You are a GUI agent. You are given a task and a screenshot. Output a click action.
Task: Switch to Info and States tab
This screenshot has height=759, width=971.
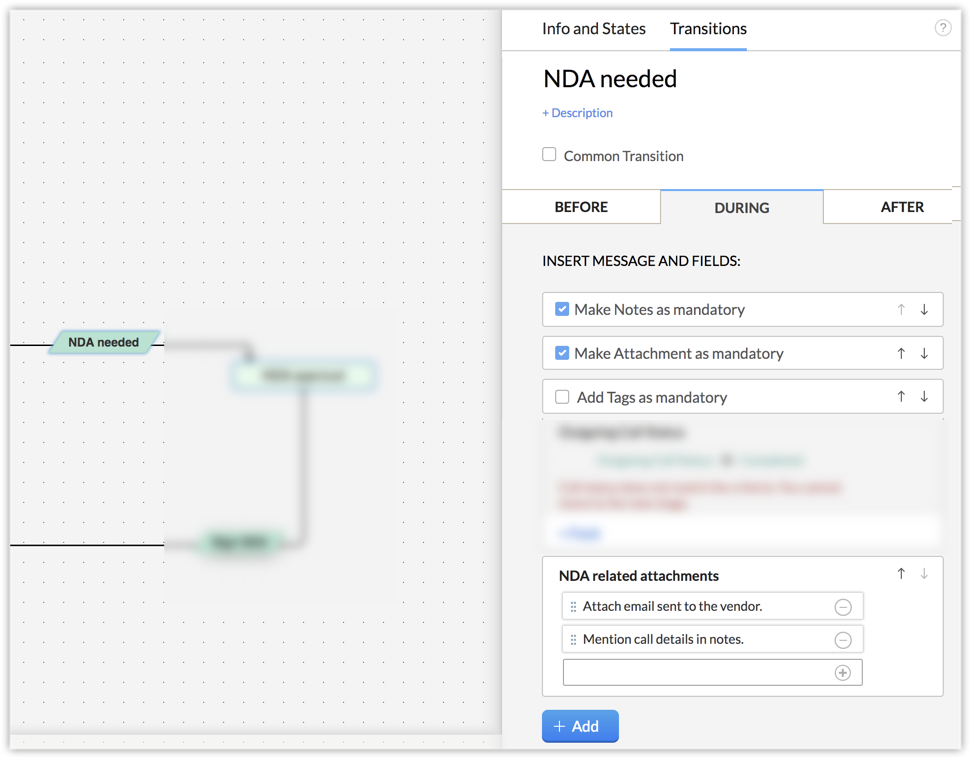click(x=594, y=29)
